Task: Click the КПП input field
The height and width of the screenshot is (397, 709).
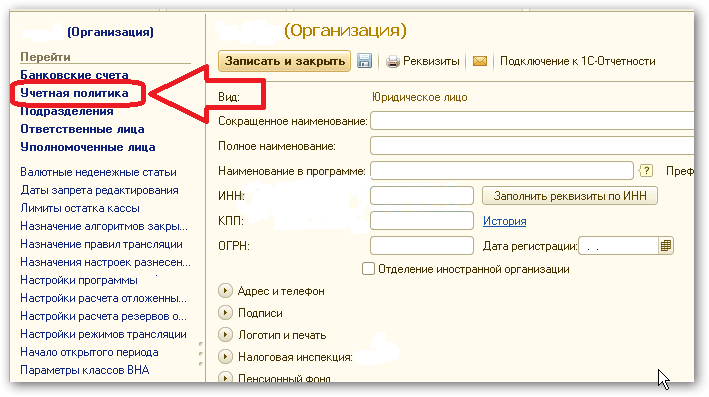Action: [x=421, y=221]
